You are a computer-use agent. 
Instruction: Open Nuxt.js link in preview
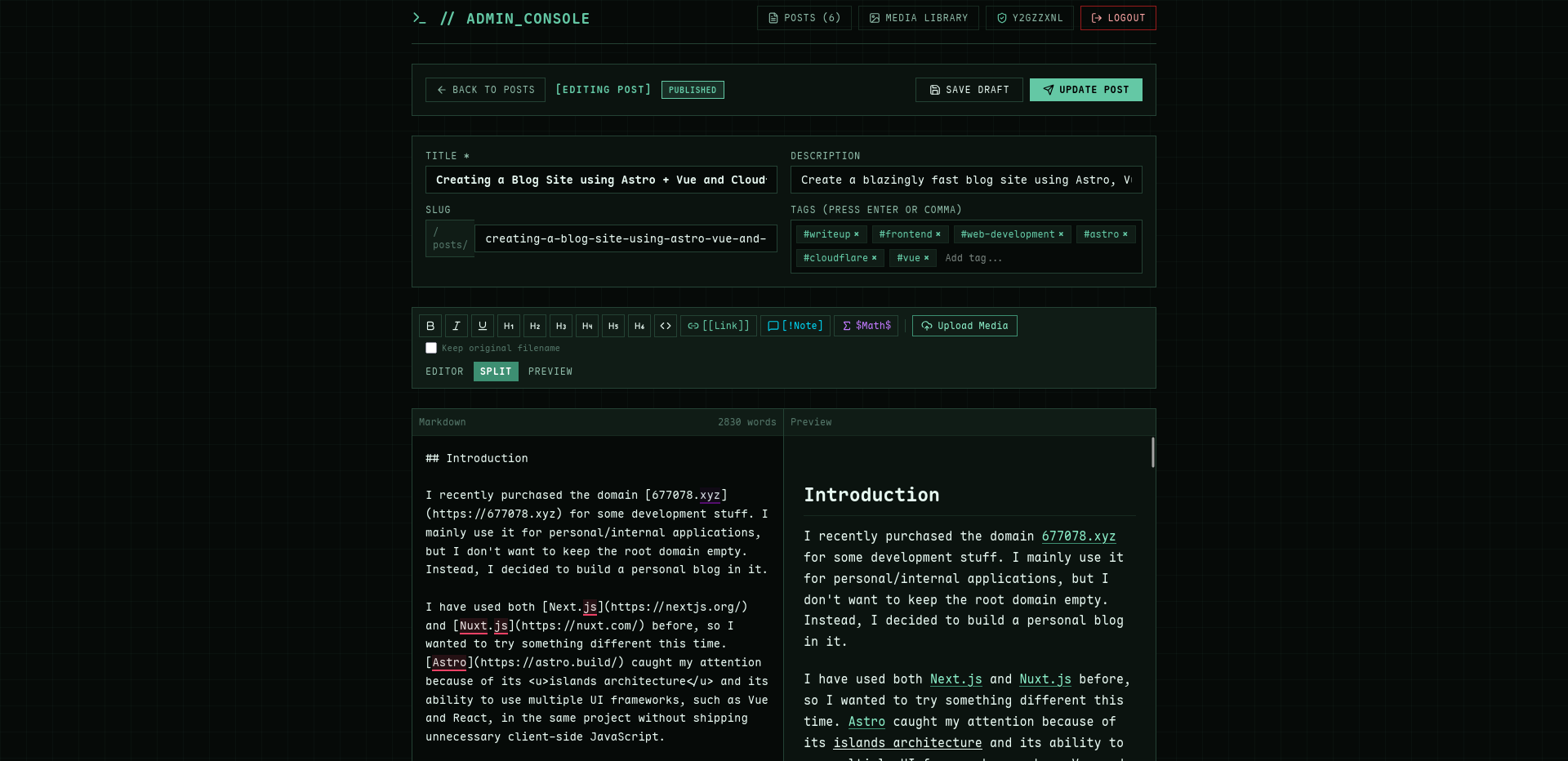1045,679
